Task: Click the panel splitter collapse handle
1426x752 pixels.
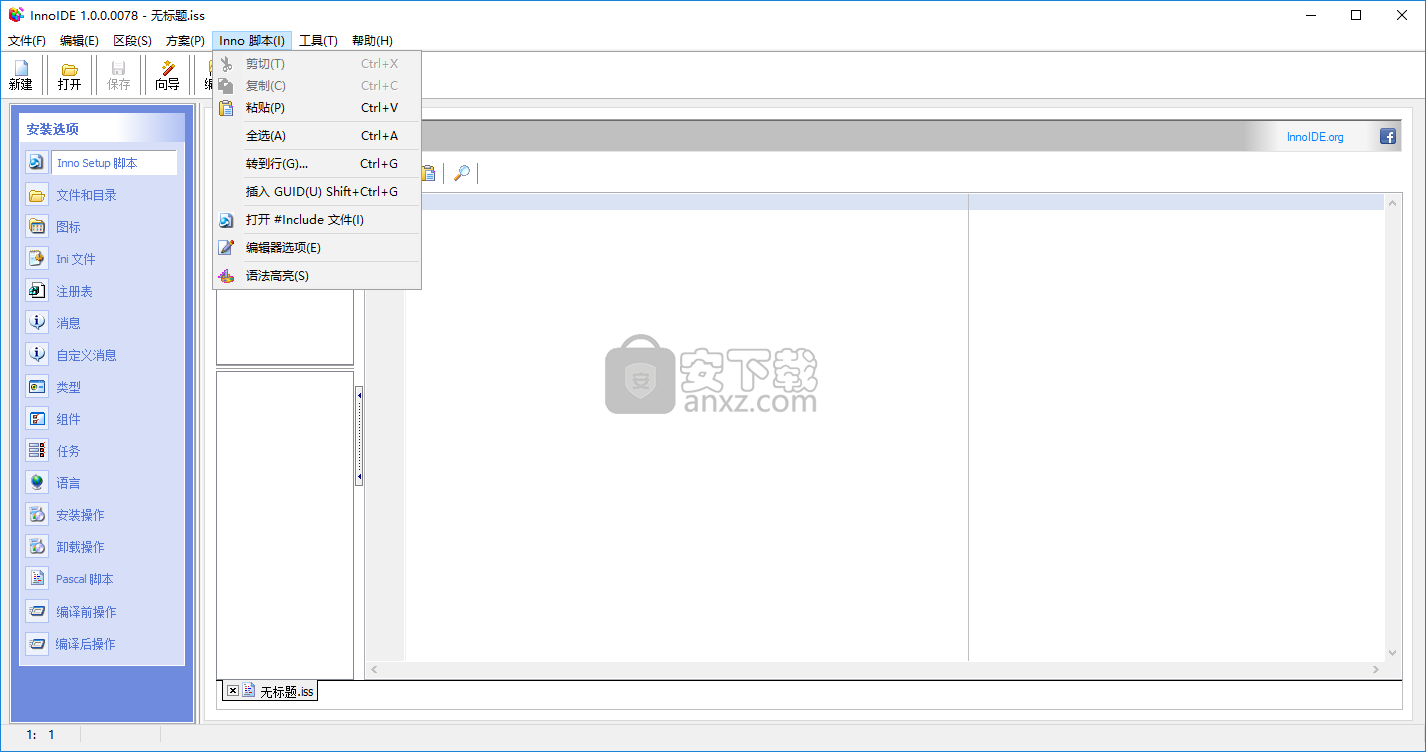Action: 359,437
